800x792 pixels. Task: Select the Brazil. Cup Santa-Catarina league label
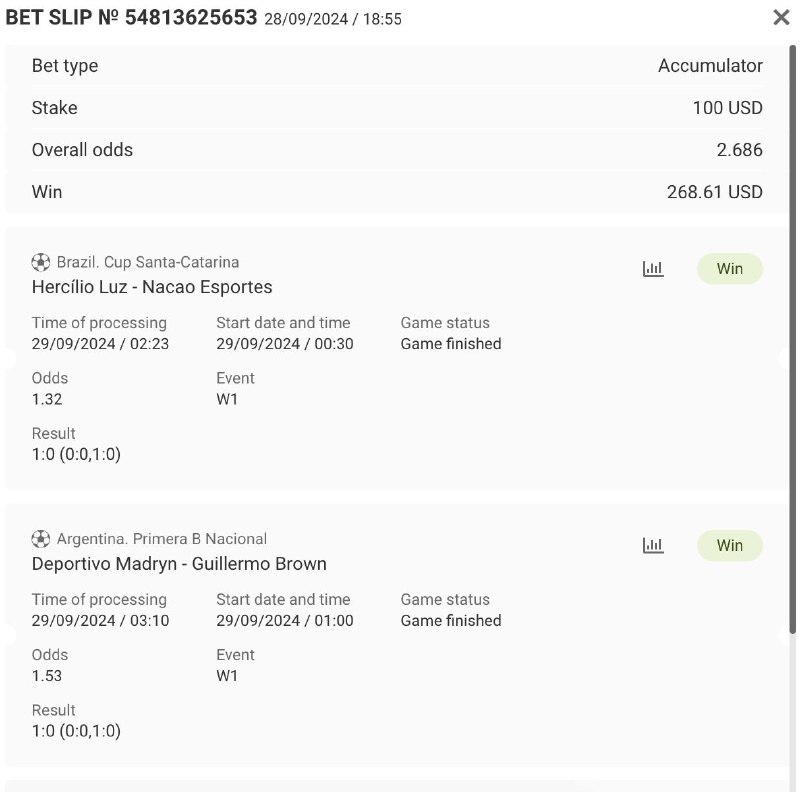click(148, 262)
